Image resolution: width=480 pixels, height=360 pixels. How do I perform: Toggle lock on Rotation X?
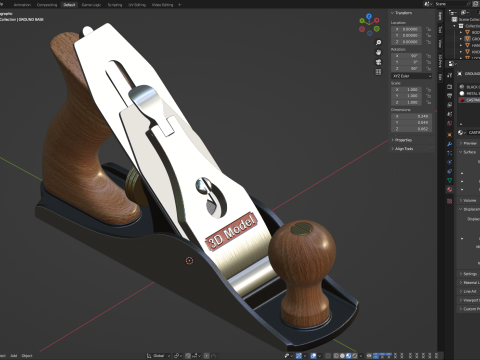pos(428,56)
